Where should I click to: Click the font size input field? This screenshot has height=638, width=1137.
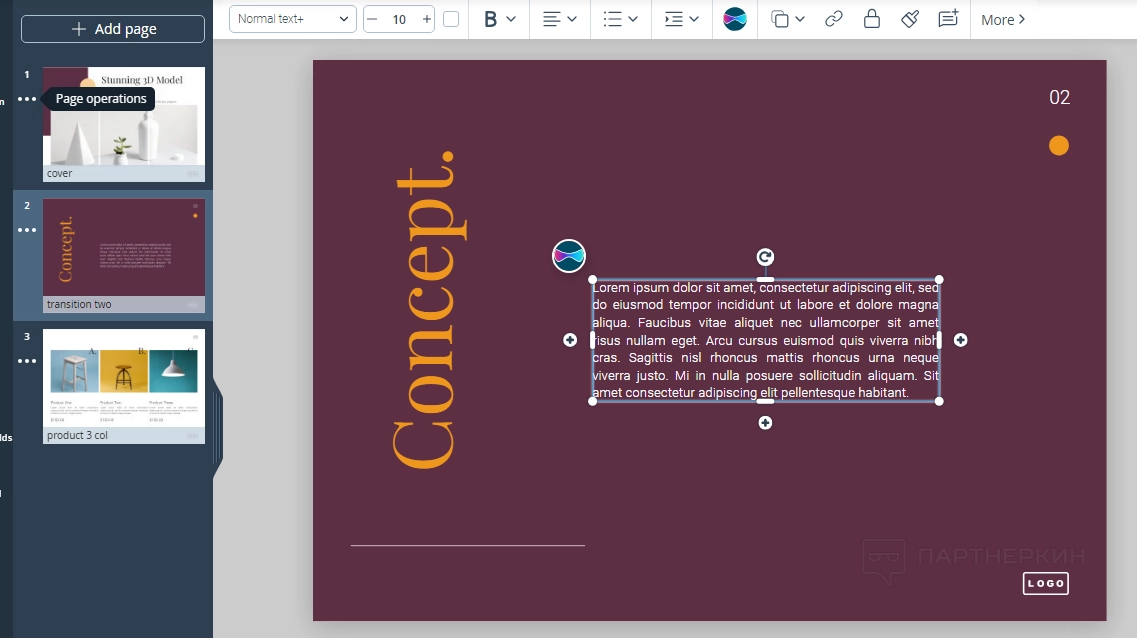tap(399, 19)
